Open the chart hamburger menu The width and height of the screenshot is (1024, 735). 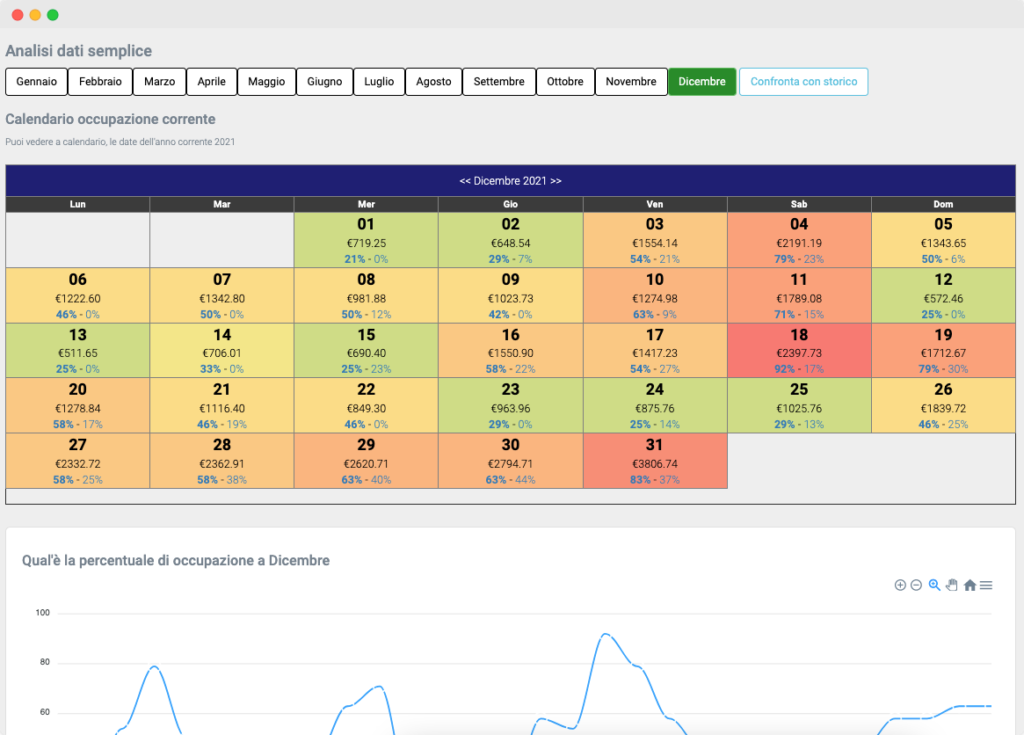click(986, 585)
